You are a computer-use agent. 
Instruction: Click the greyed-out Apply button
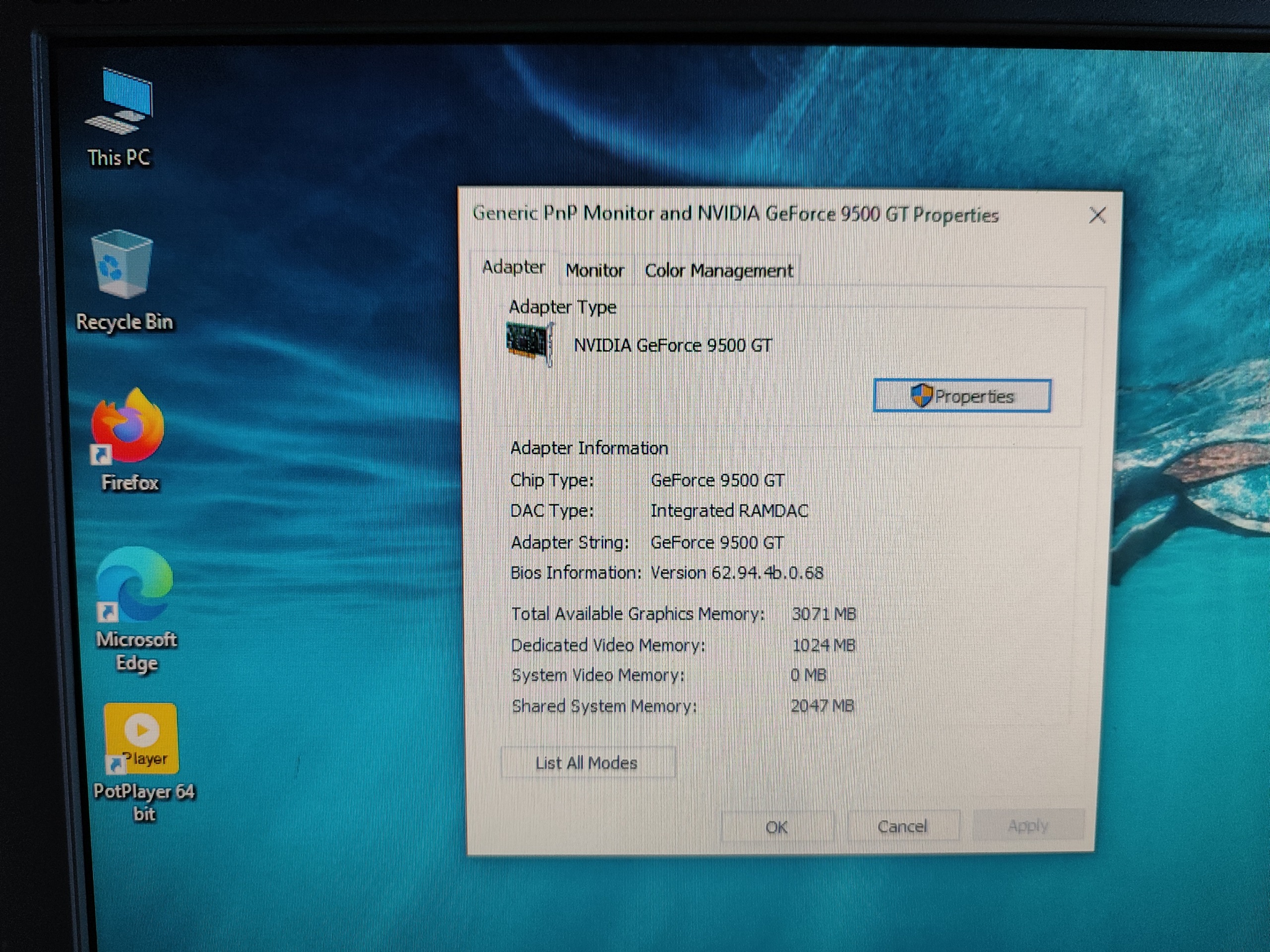click(x=1028, y=826)
